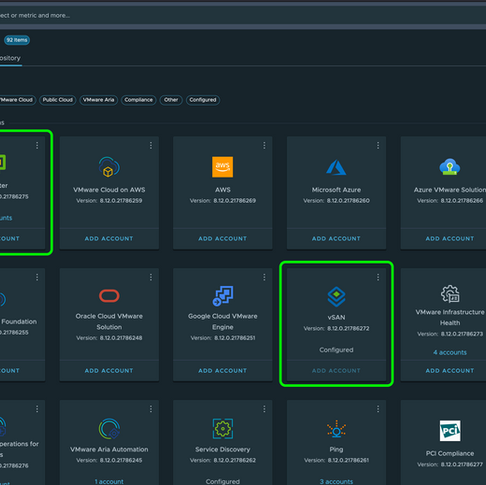Open the 3 accounts link under Ping
Screen dimensions: 486x485
pyautogui.click(x=336, y=482)
